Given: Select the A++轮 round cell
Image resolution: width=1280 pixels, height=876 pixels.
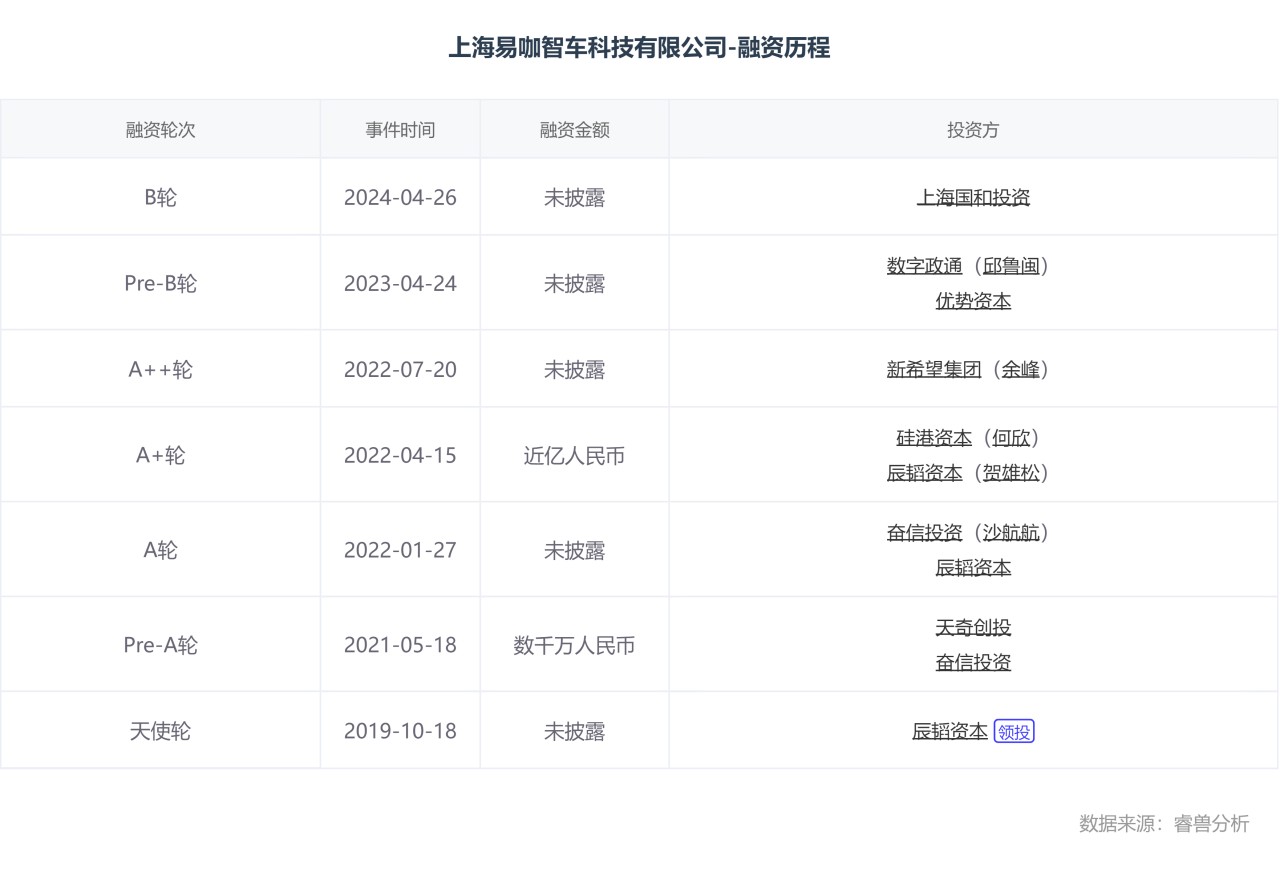Looking at the screenshot, I should [x=160, y=369].
